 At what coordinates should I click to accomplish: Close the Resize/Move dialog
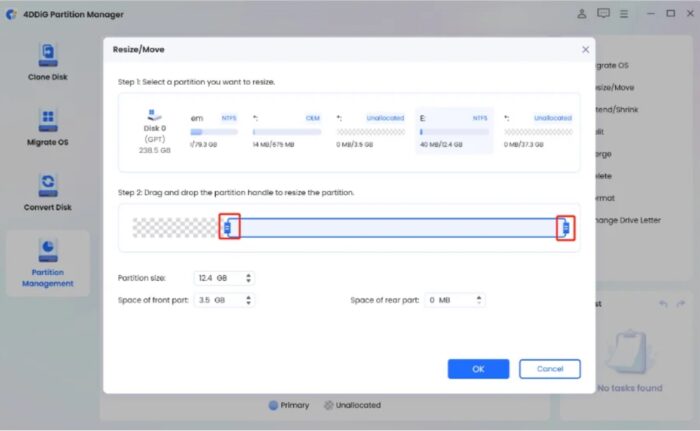coord(585,50)
